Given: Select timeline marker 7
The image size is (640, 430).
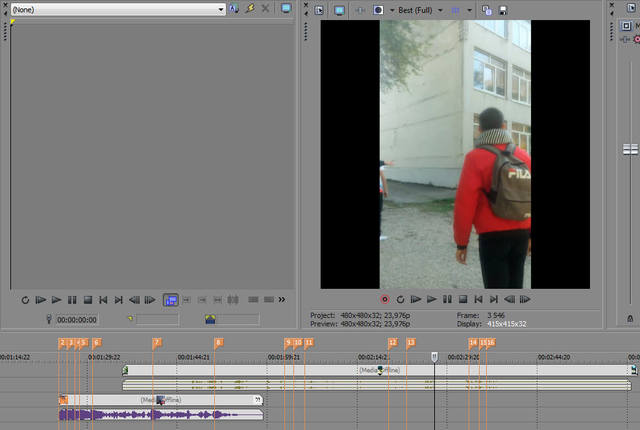Looking at the screenshot, I should (157, 343).
